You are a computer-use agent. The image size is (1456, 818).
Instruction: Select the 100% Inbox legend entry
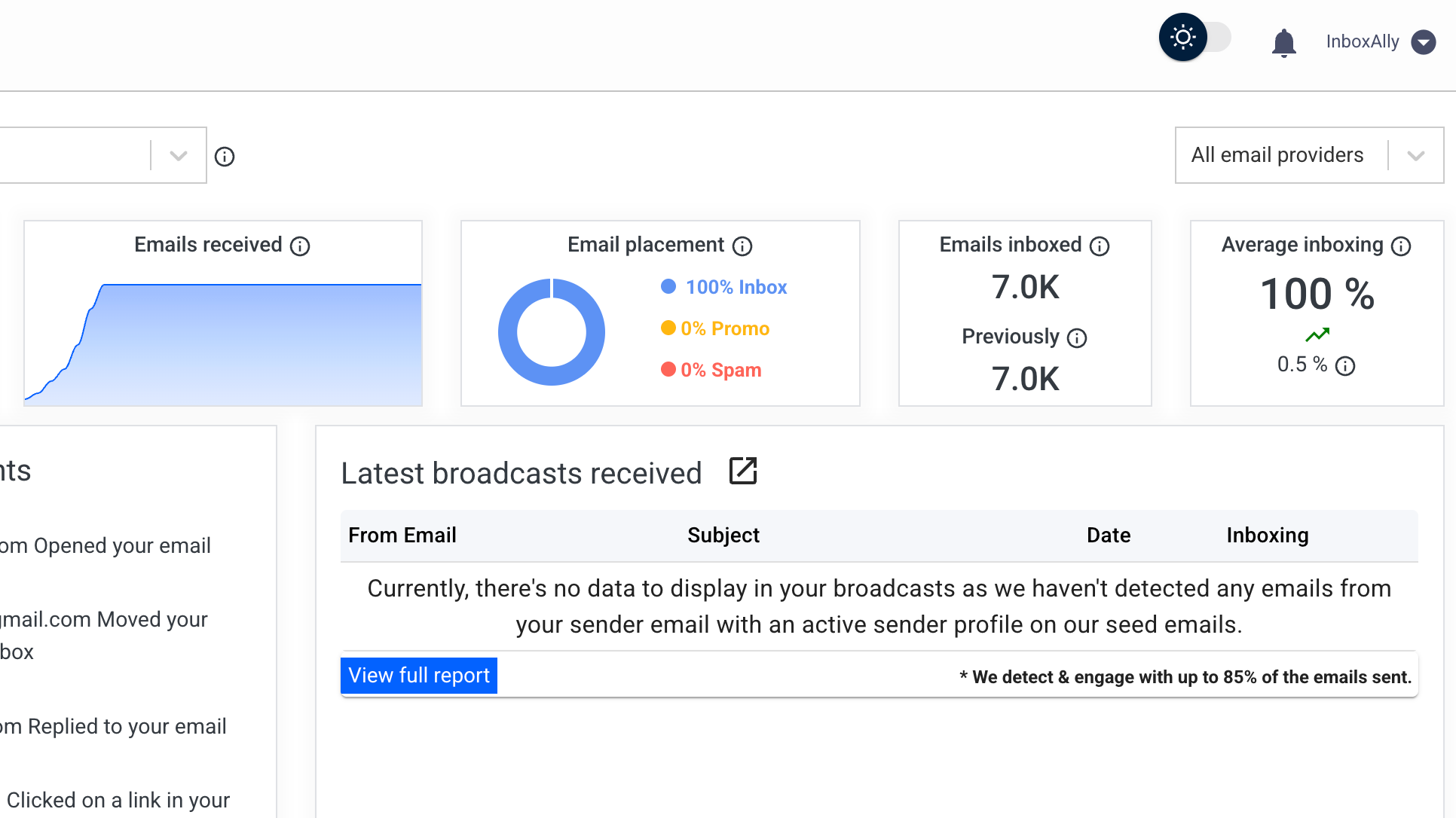pyautogui.click(x=723, y=287)
